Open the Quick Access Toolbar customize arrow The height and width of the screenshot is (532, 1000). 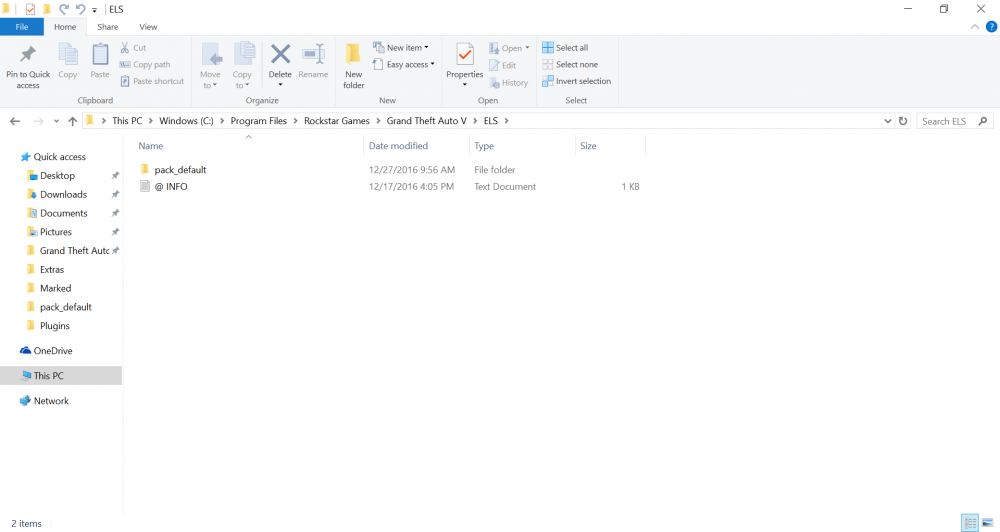point(94,10)
